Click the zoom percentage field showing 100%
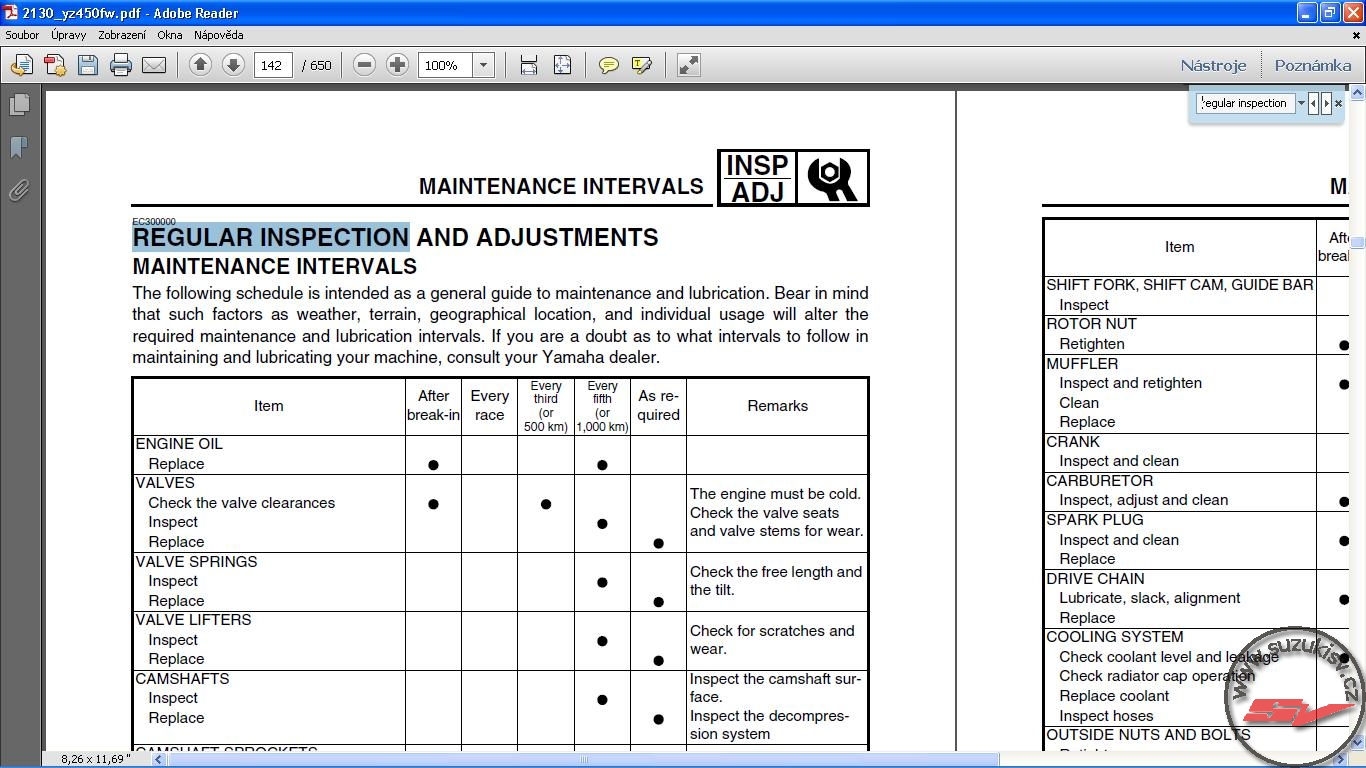1366x768 pixels. [446, 65]
